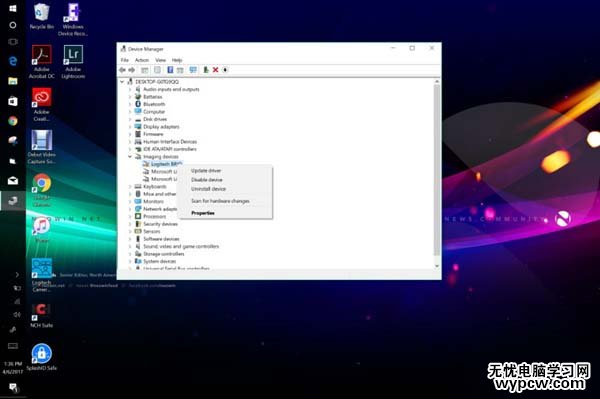The image size is (600, 399).
Task: Open Recycle Bin on the desktop
Action: tap(42, 16)
